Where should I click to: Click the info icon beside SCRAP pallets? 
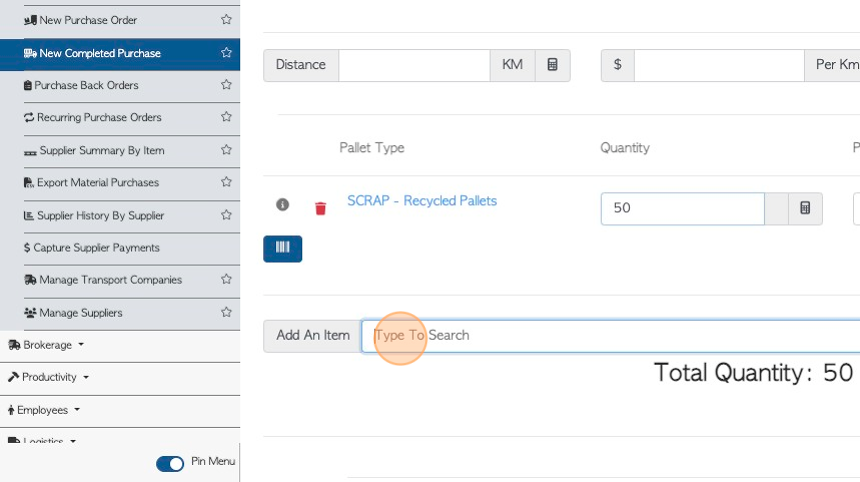click(282, 205)
